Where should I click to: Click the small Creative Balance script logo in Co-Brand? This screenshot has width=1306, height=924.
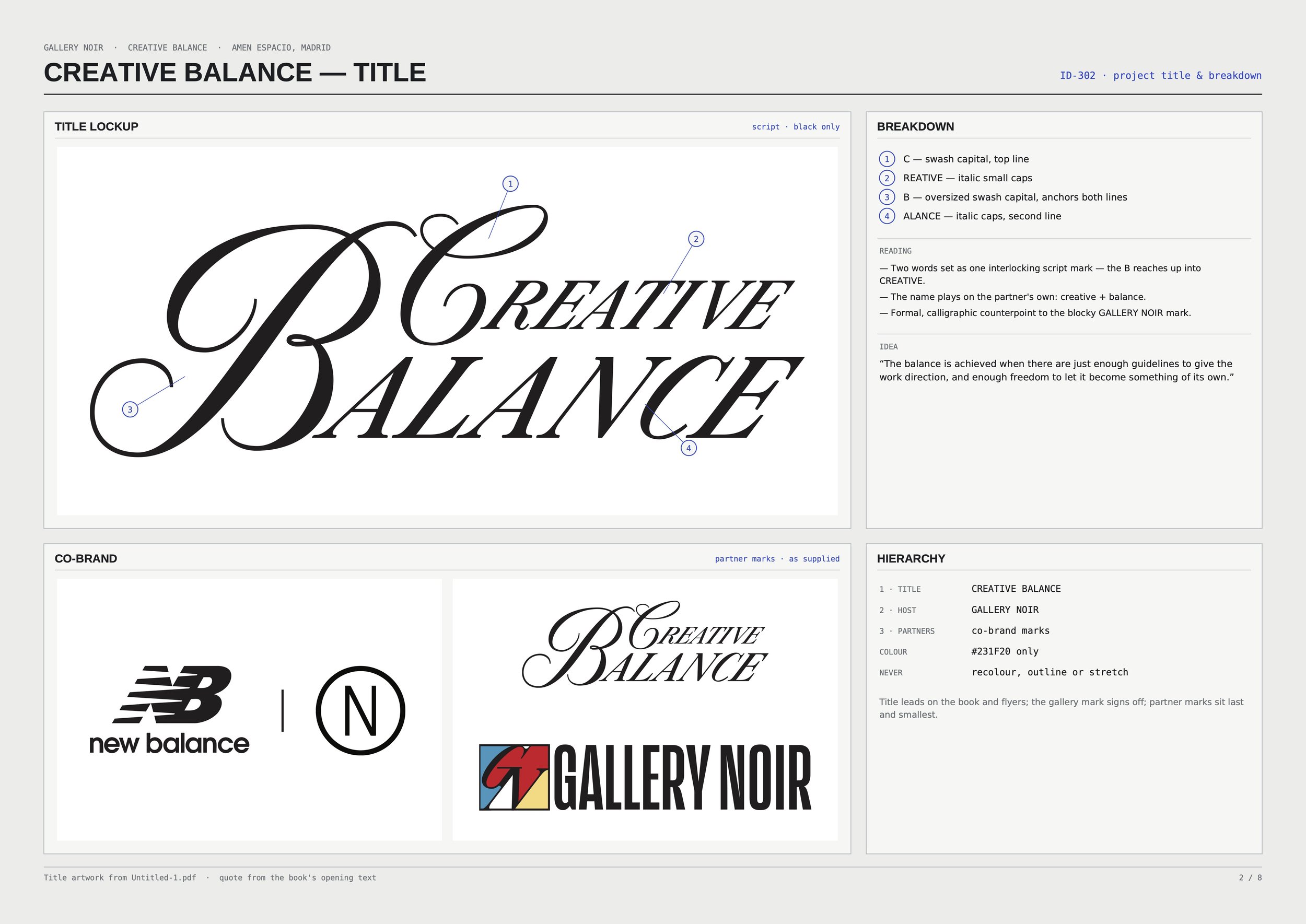[x=645, y=644]
